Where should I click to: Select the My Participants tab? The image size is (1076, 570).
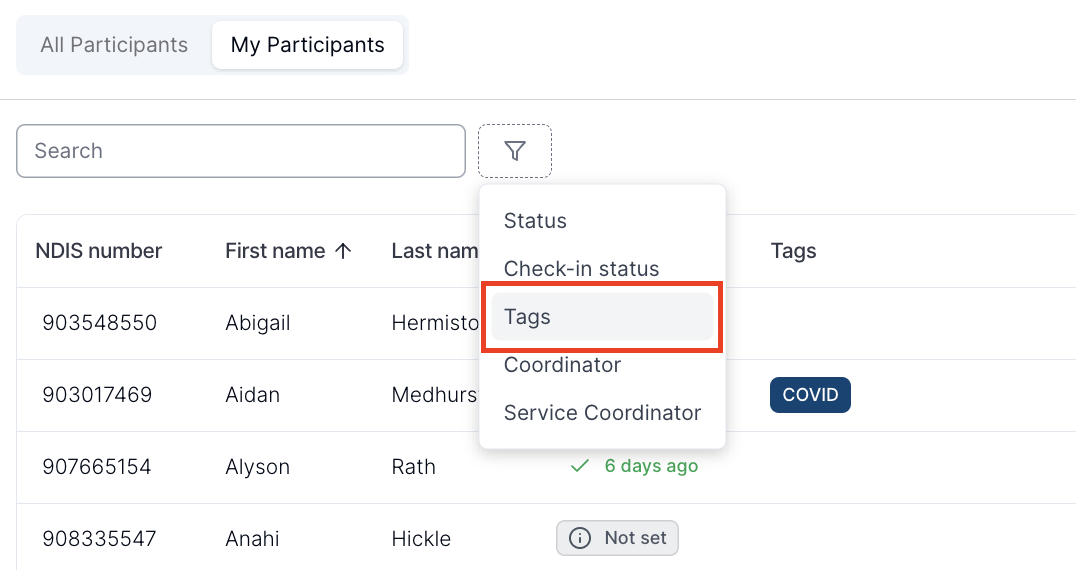tap(307, 45)
